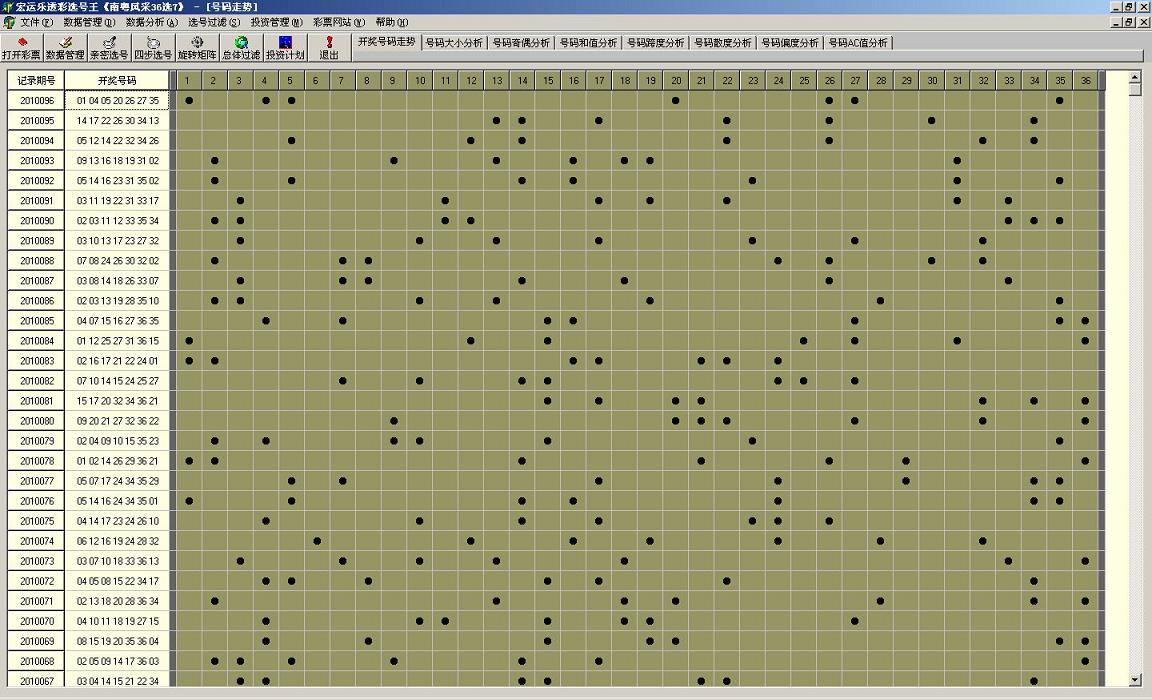Select record row 2010083
The height and width of the screenshot is (700, 1152).
point(36,361)
